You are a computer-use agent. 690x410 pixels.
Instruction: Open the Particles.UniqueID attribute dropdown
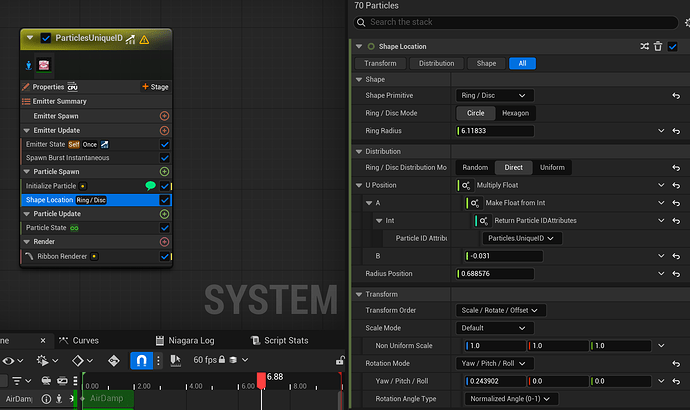pos(521,238)
